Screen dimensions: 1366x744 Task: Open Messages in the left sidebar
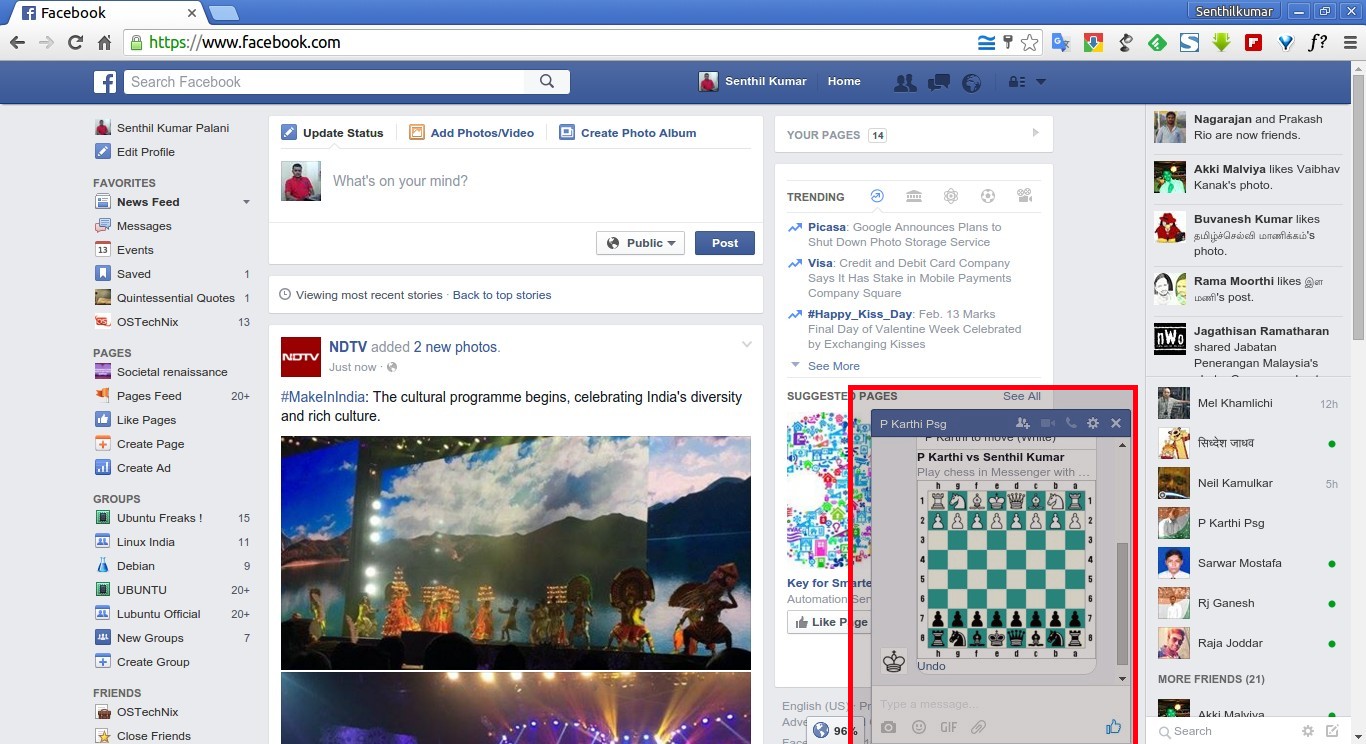tap(144, 226)
